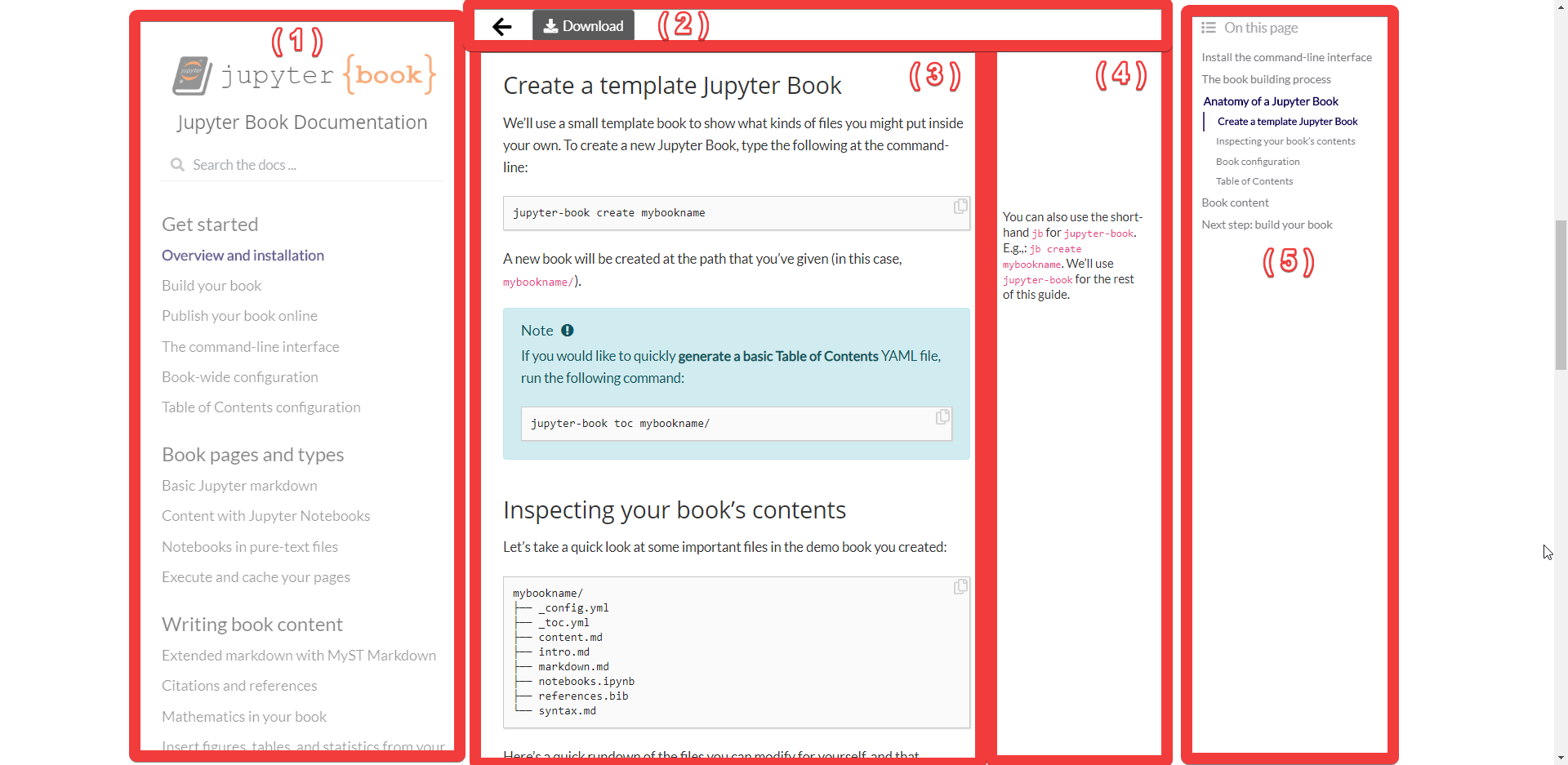Image resolution: width=1568 pixels, height=765 pixels.
Task: Open Overview and installation page
Action: (x=243, y=256)
